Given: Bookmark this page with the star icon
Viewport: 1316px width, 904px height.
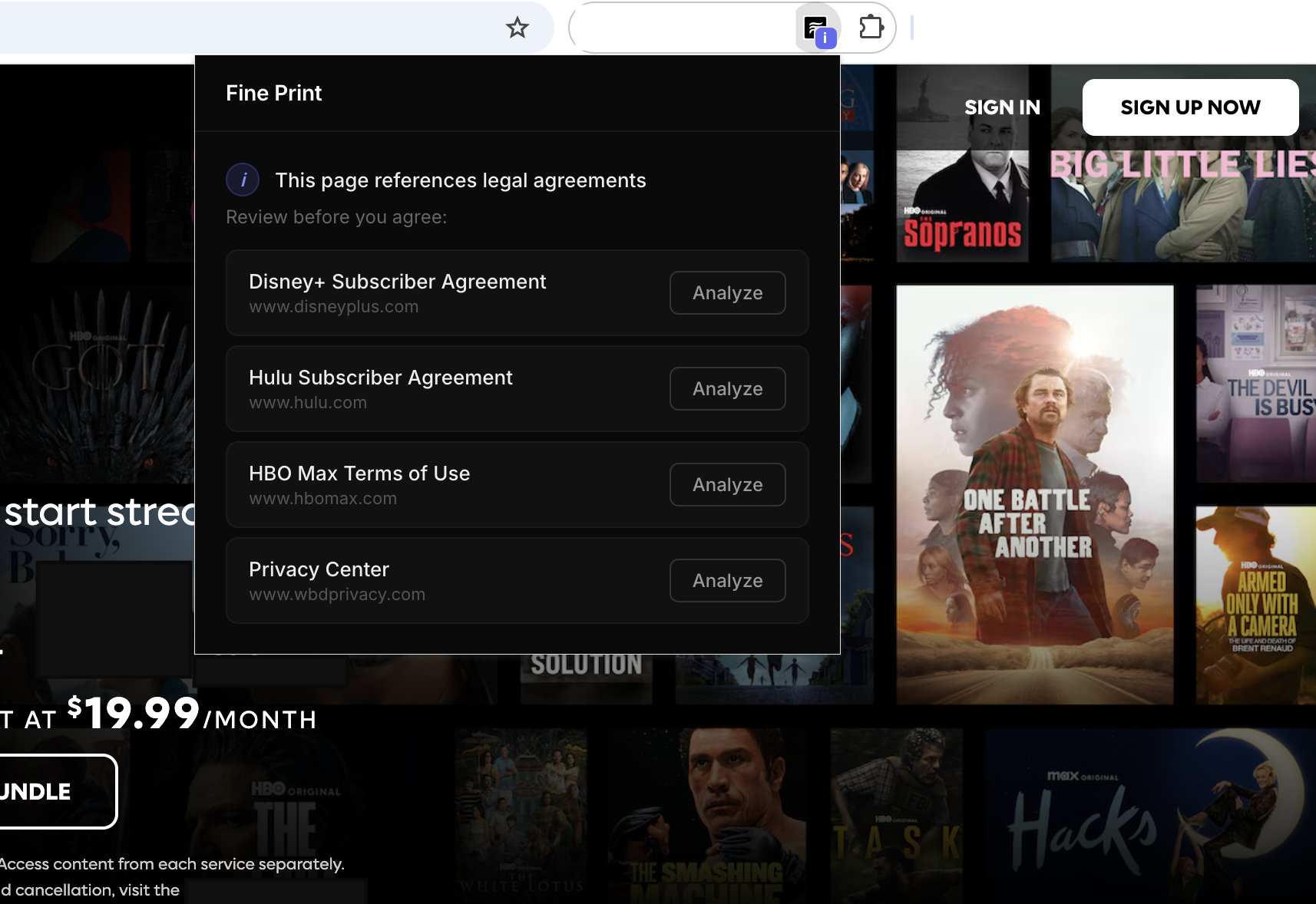Looking at the screenshot, I should [x=517, y=28].
